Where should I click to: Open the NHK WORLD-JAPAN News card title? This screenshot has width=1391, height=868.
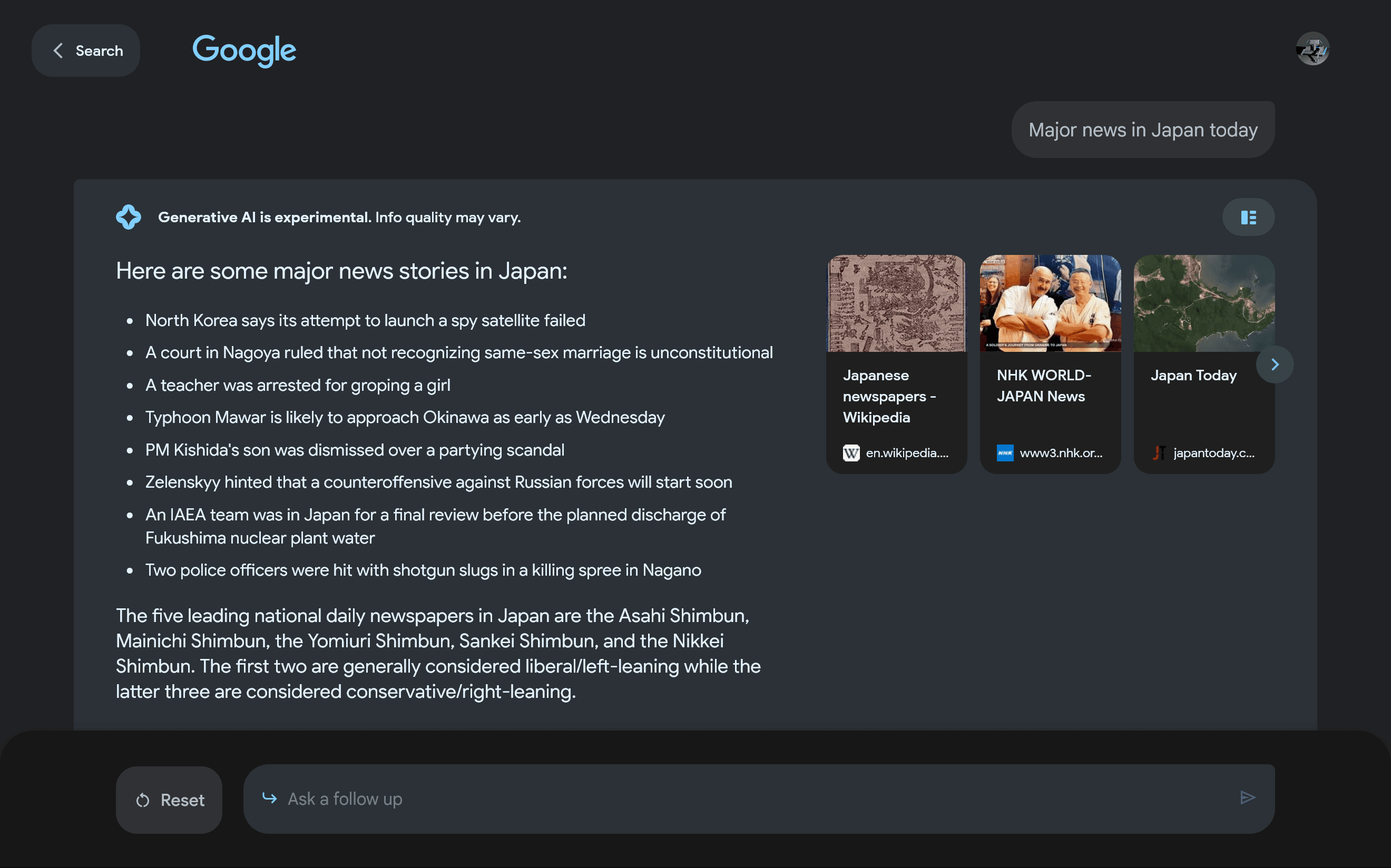[x=1044, y=386]
